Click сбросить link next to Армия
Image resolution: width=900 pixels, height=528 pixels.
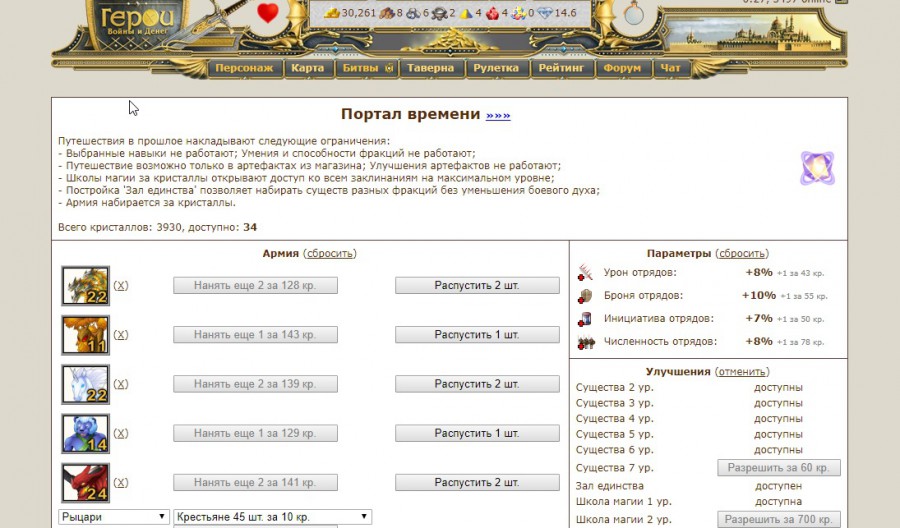pos(330,254)
